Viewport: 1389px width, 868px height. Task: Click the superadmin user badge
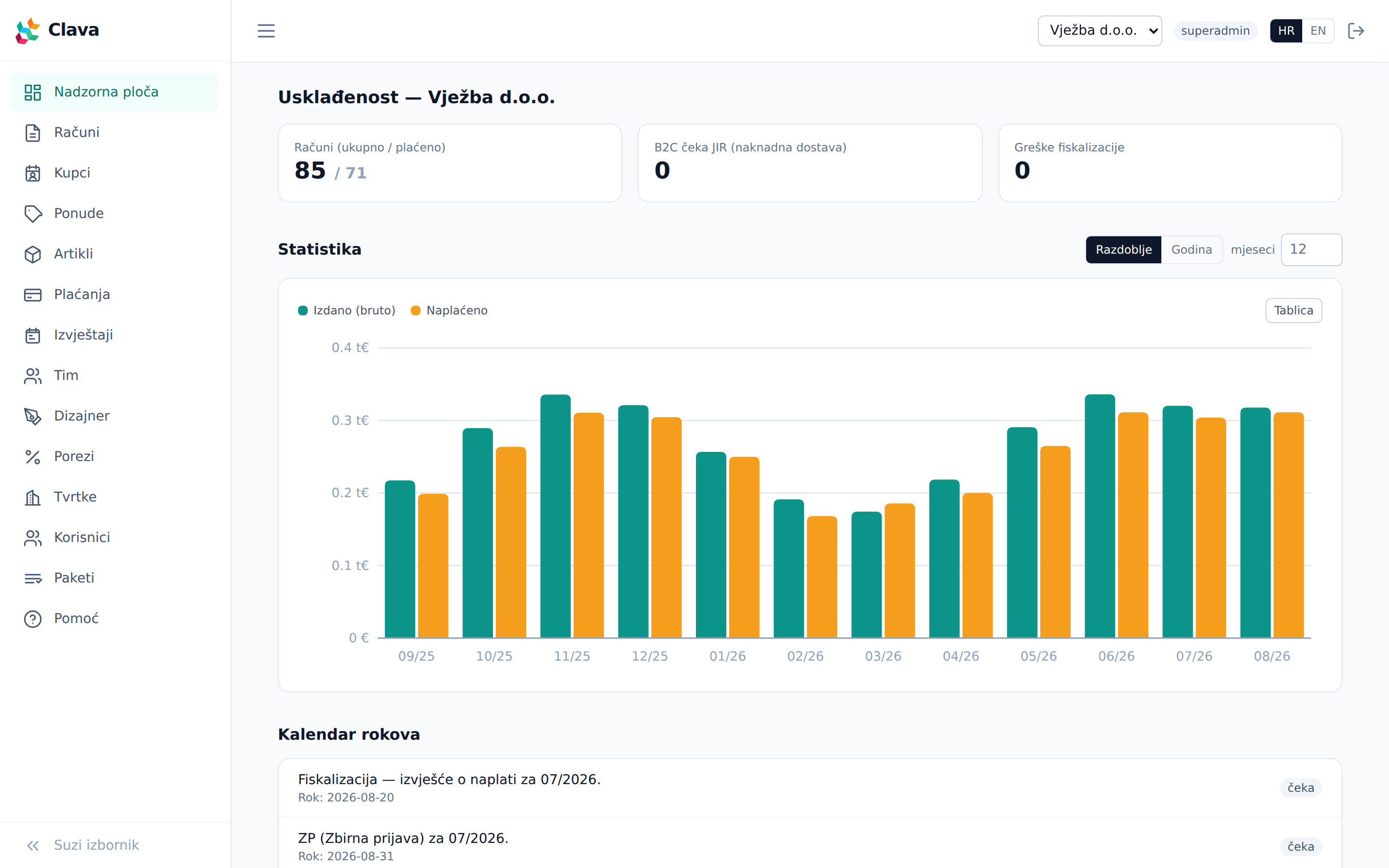1215,30
